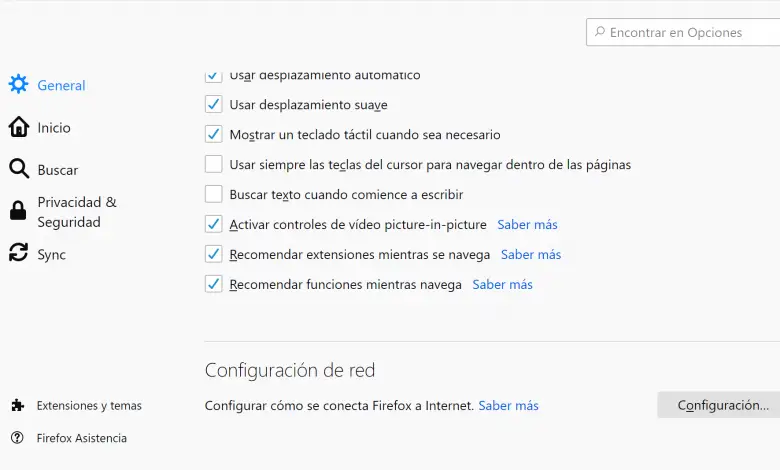
Task: Click the Extensiones y temas puzzle icon
Action: click(17, 405)
